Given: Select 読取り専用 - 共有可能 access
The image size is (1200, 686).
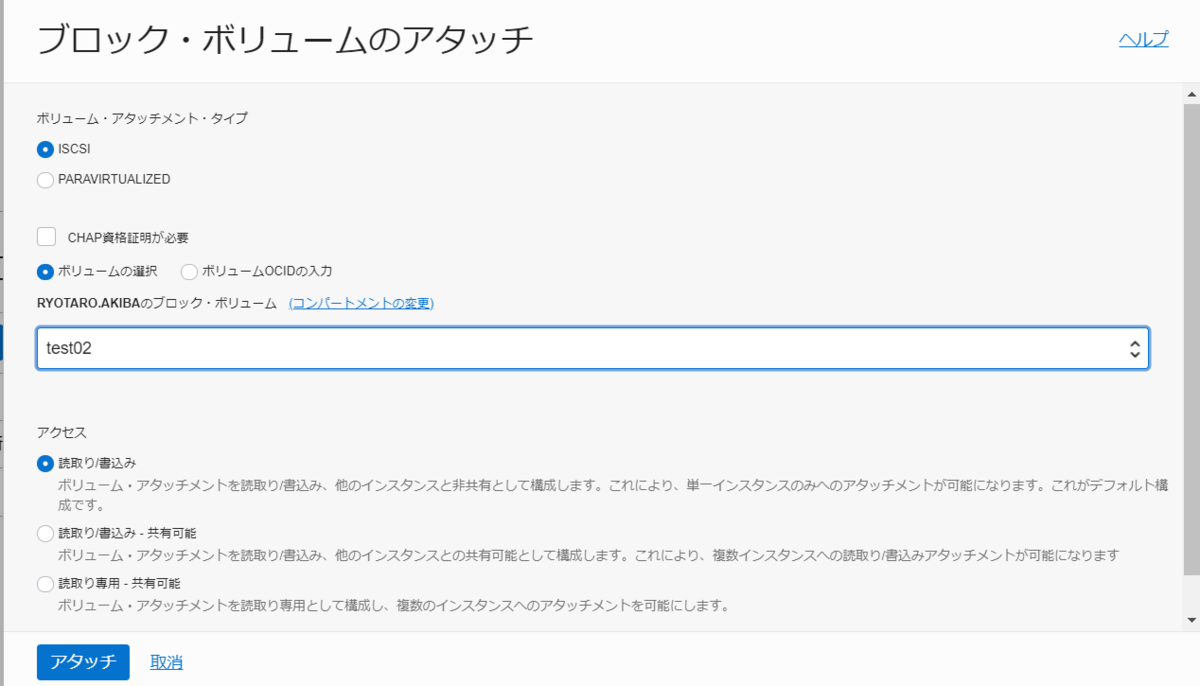Looking at the screenshot, I should (x=44, y=583).
